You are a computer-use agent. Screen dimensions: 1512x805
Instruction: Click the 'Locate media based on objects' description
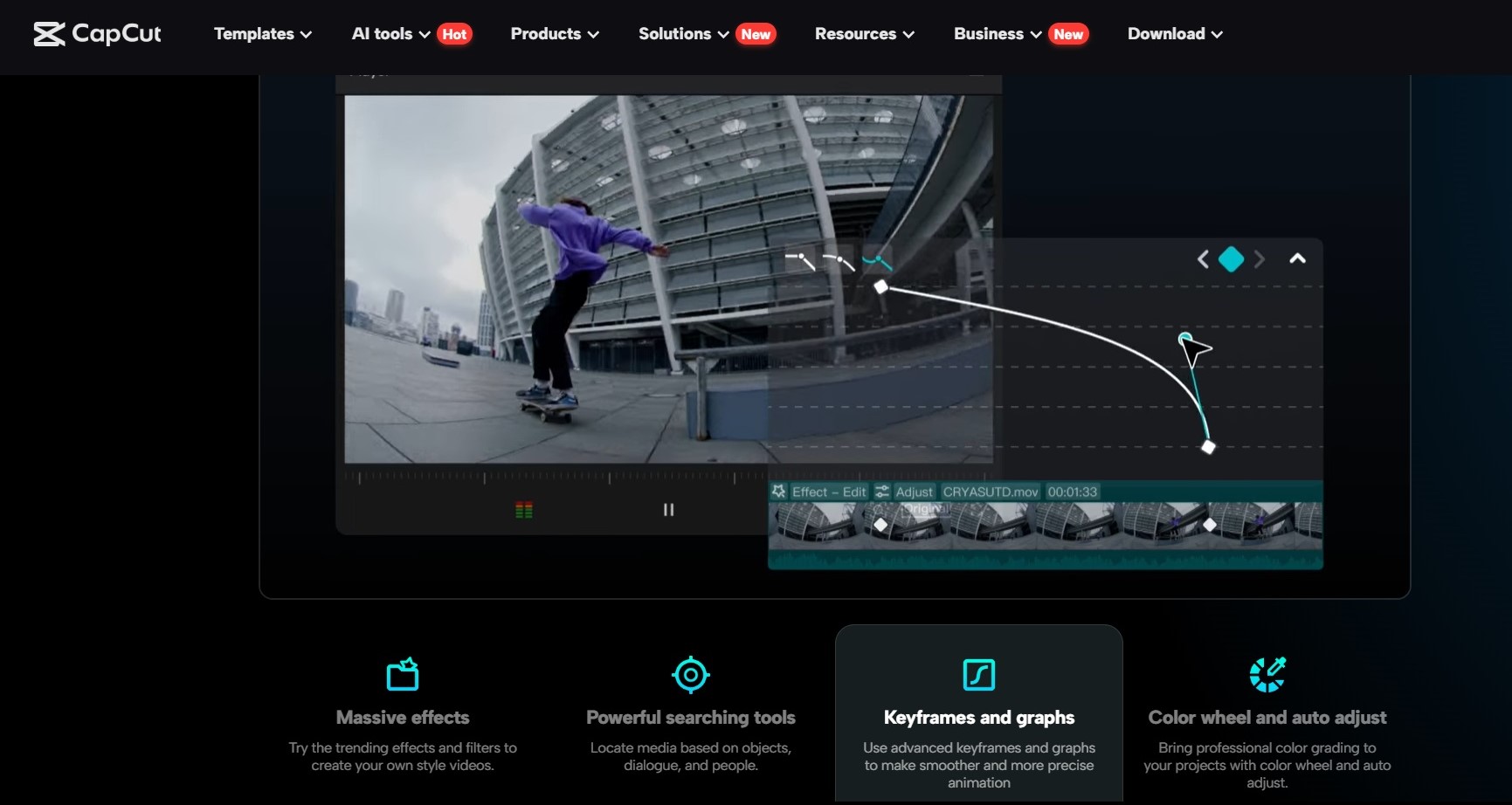(691, 756)
